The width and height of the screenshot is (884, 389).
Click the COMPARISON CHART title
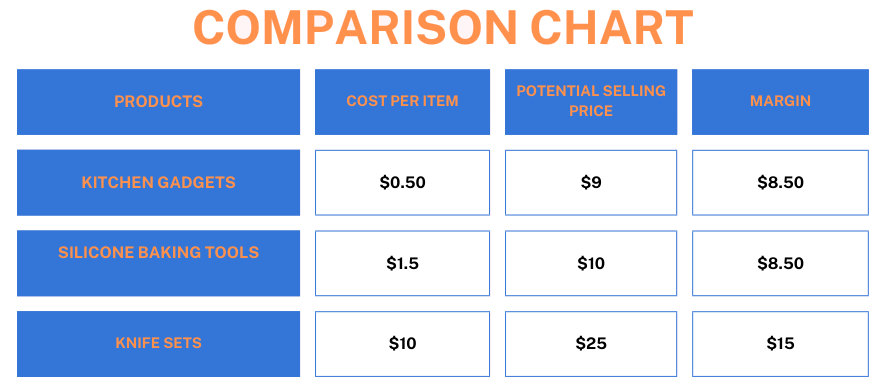443,28
